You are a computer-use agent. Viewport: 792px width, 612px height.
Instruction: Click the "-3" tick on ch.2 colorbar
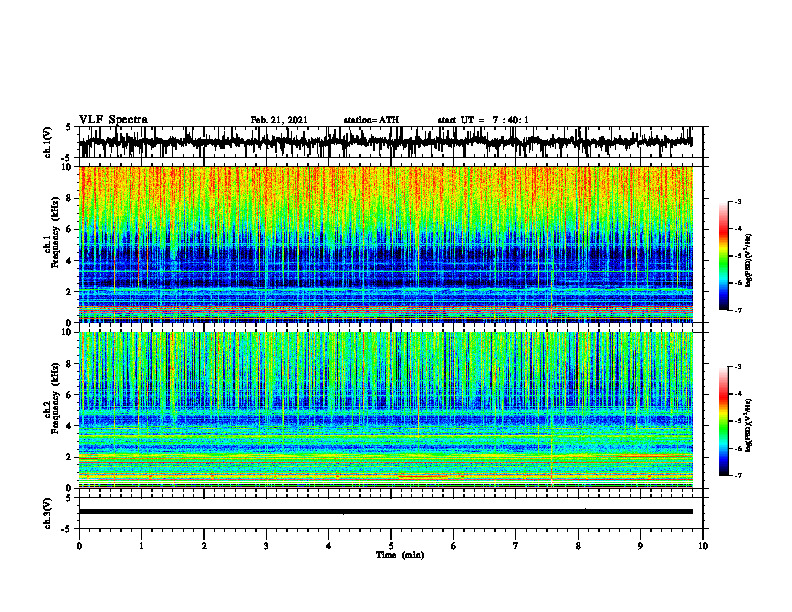(x=737, y=367)
